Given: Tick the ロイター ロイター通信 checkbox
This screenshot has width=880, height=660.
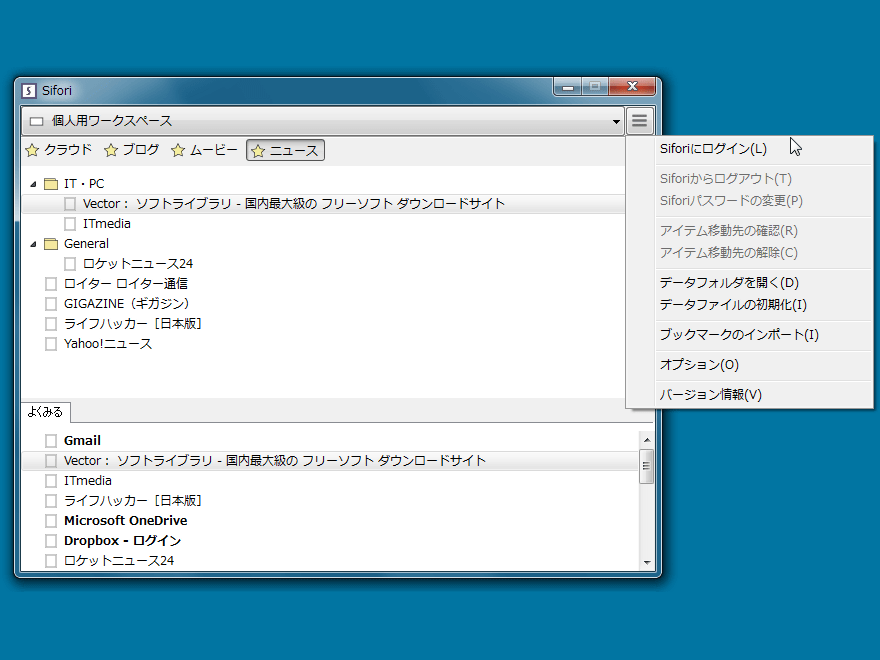Looking at the screenshot, I should coord(51,284).
